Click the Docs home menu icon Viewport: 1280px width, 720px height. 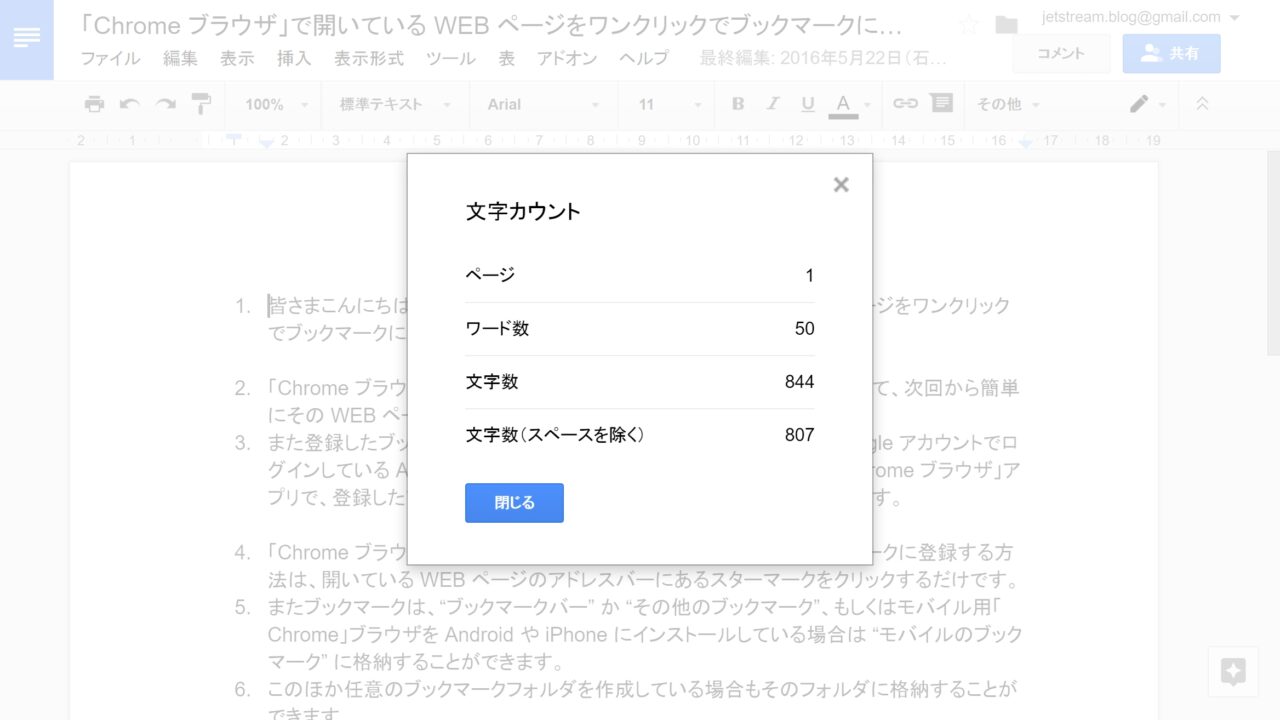(27, 37)
